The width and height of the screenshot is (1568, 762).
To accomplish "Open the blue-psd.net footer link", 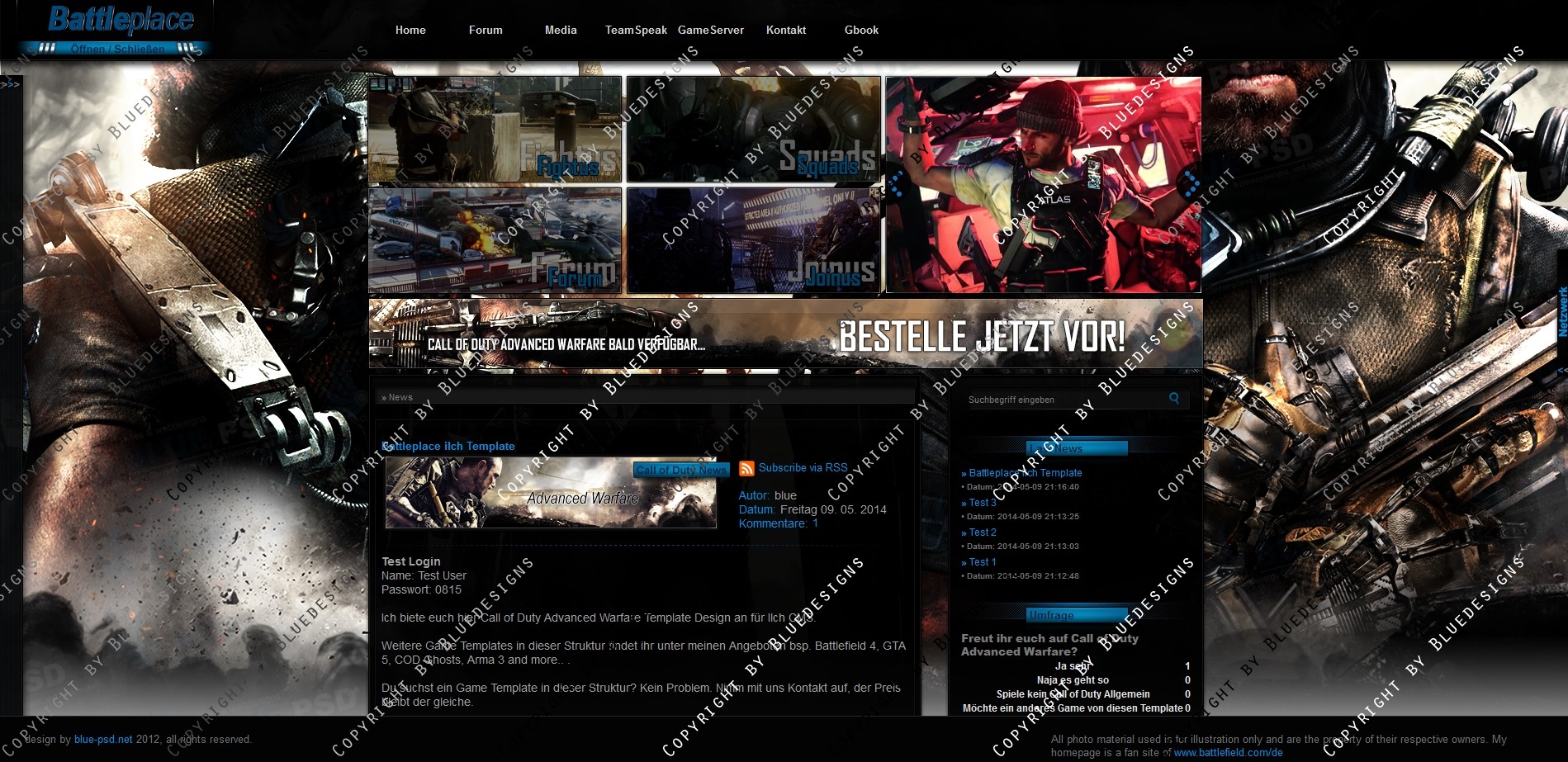I will tap(103, 740).
